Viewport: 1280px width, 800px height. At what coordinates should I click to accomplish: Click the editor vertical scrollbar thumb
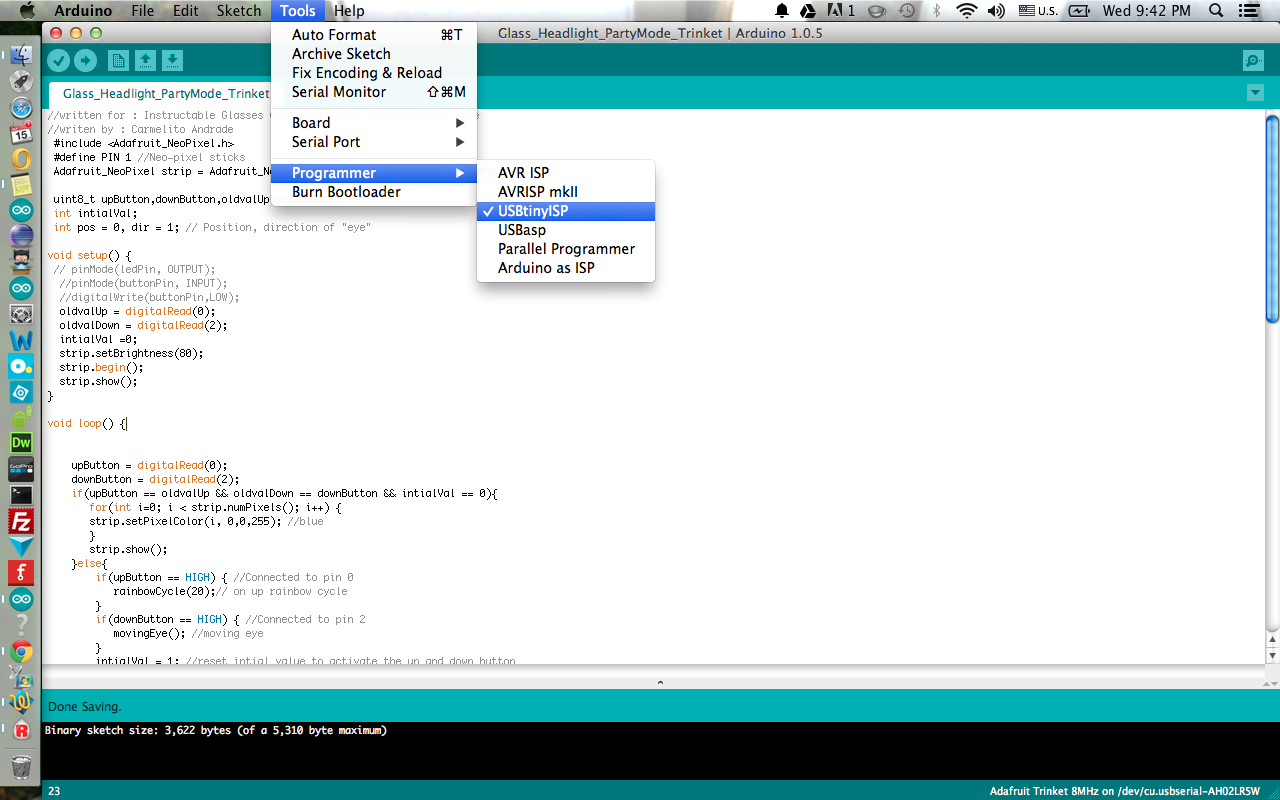(1272, 217)
